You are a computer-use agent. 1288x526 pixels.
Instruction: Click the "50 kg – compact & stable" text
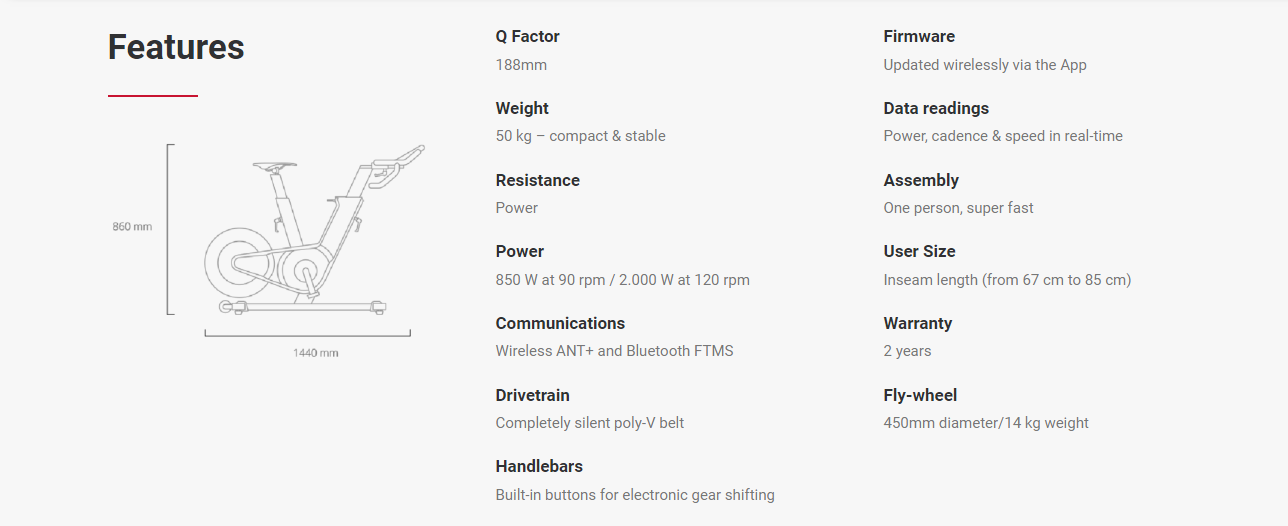[x=580, y=136]
